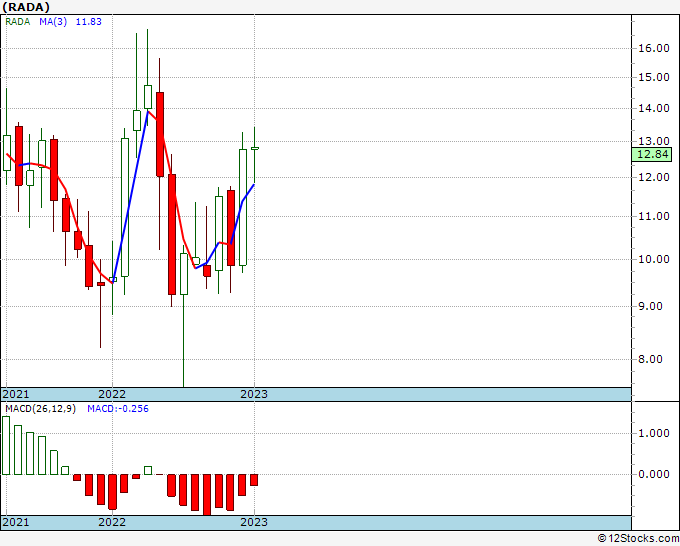Click the MACD:-0.256 value label
Screen dimensions: 680x546
tap(118, 409)
